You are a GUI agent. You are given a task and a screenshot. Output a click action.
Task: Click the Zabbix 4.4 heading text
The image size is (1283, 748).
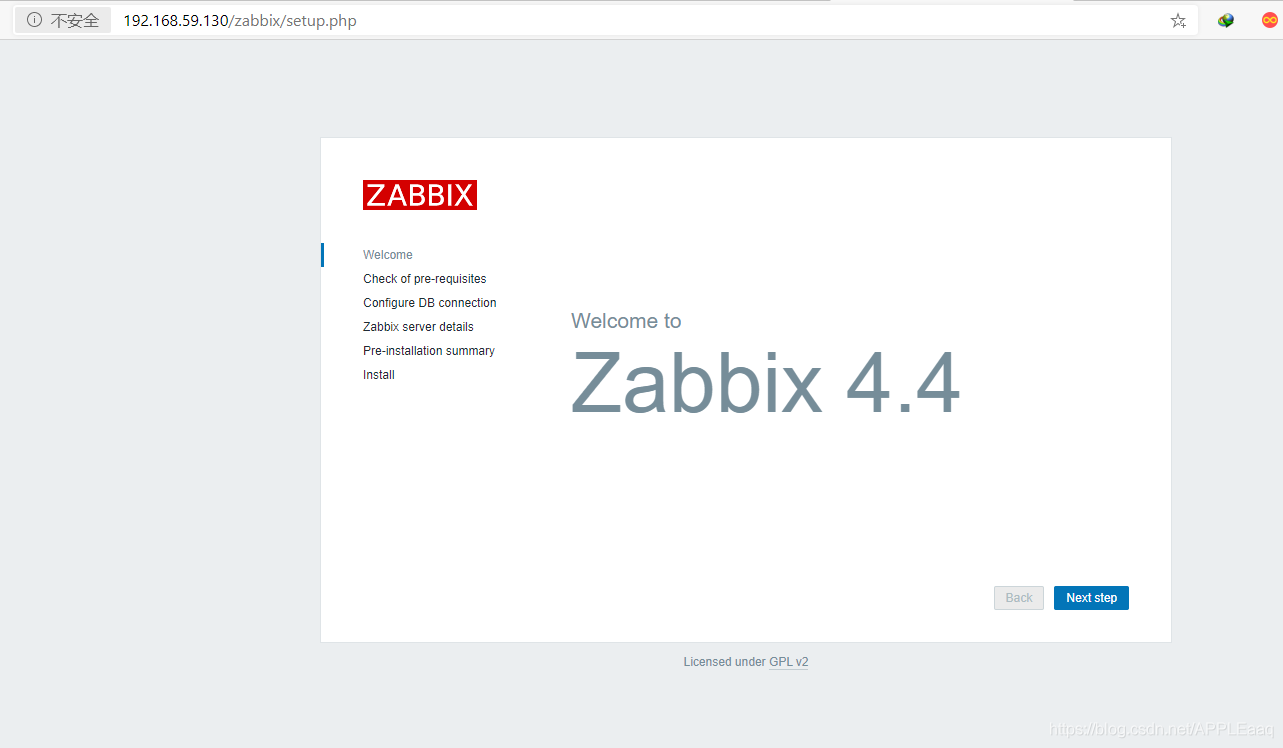click(x=766, y=384)
